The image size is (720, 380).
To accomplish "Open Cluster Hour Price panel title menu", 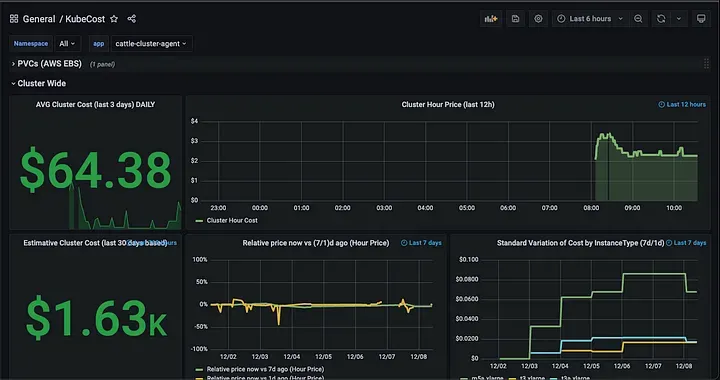I will coord(448,105).
